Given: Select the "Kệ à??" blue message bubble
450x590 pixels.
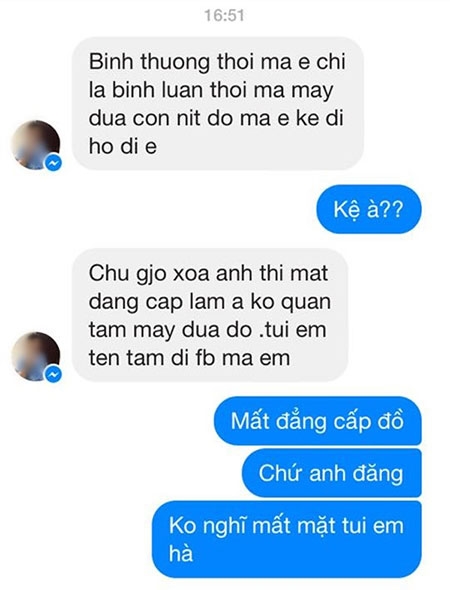Looking at the screenshot, I should [369, 209].
